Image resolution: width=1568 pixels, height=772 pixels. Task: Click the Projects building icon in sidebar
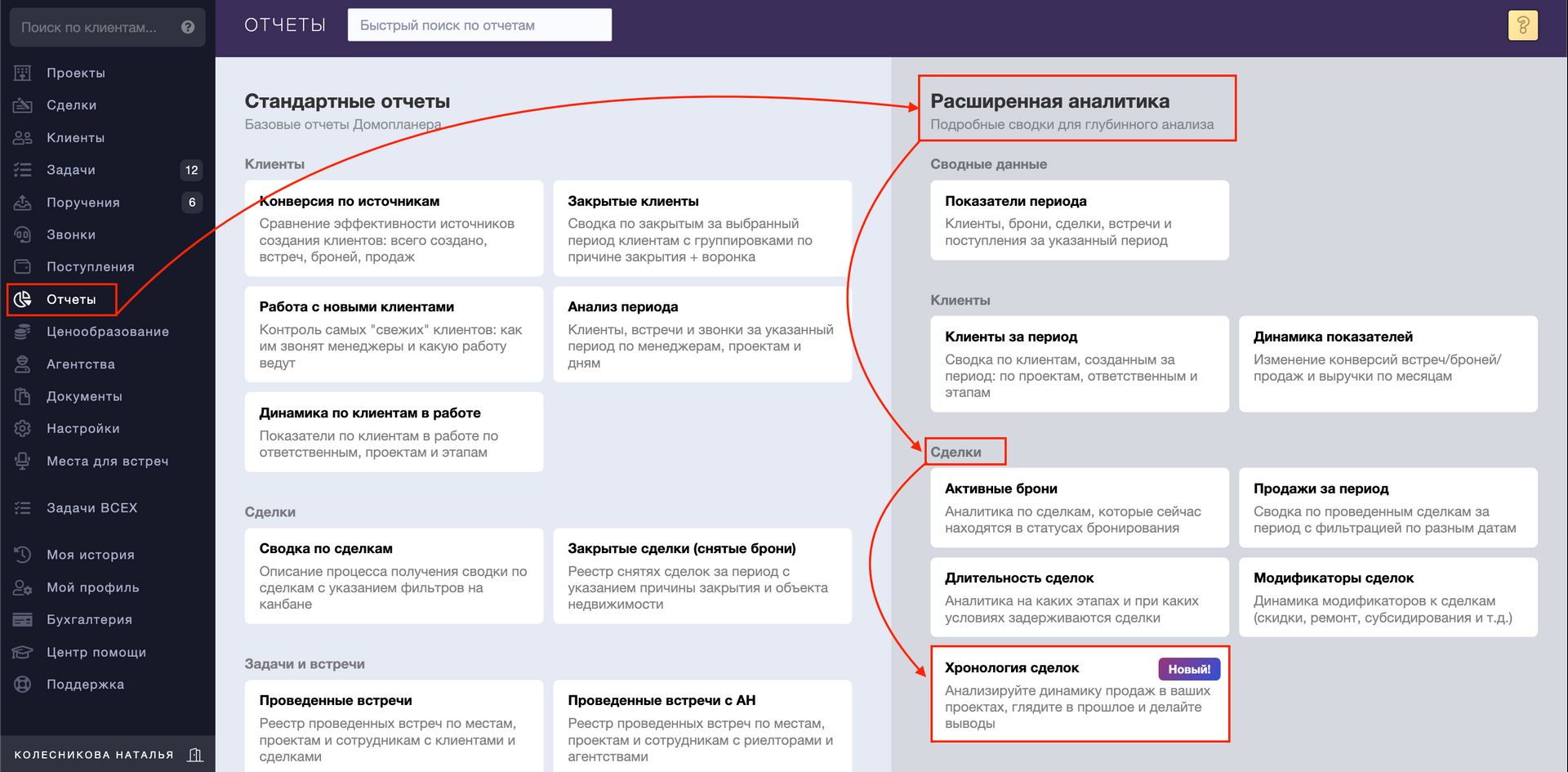(23, 74)
